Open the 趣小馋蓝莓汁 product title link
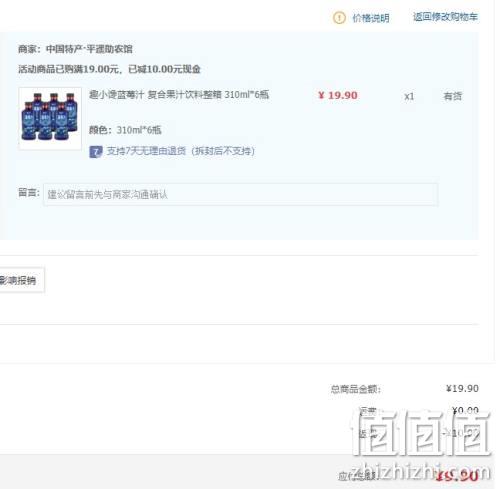 (179, 95)
